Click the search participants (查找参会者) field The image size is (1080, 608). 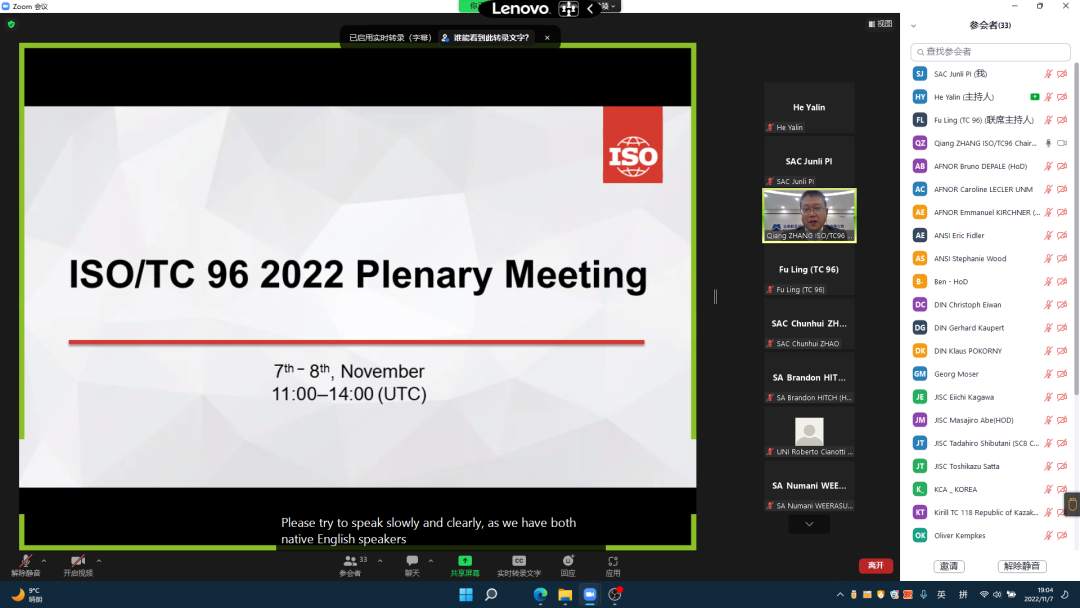pyautogui.click(x=990, y=51)
